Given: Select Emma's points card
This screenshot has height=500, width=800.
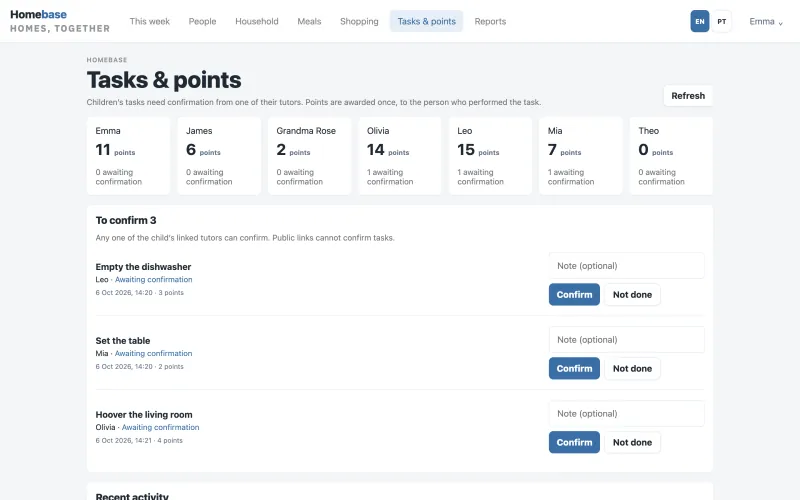Looking at the screenshot, I should (128, 156).
